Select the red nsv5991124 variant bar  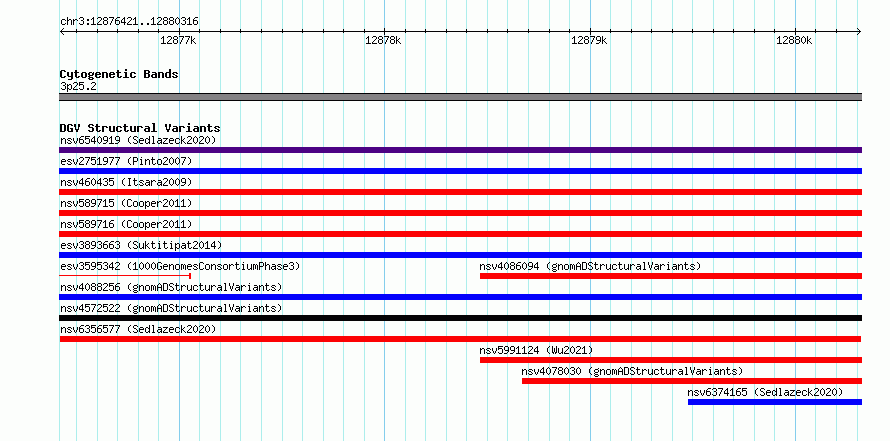pyautogui.click(x=671, y=360)
